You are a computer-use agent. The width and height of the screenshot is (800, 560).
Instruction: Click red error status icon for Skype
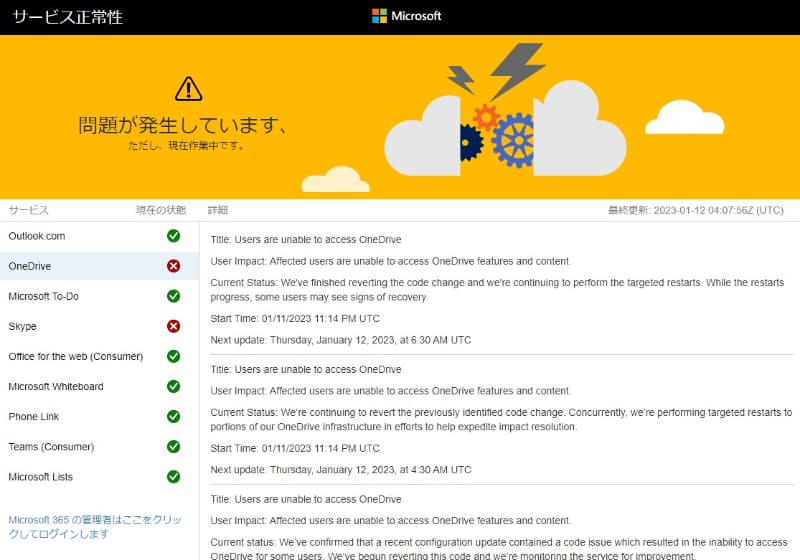pos(173,326)
